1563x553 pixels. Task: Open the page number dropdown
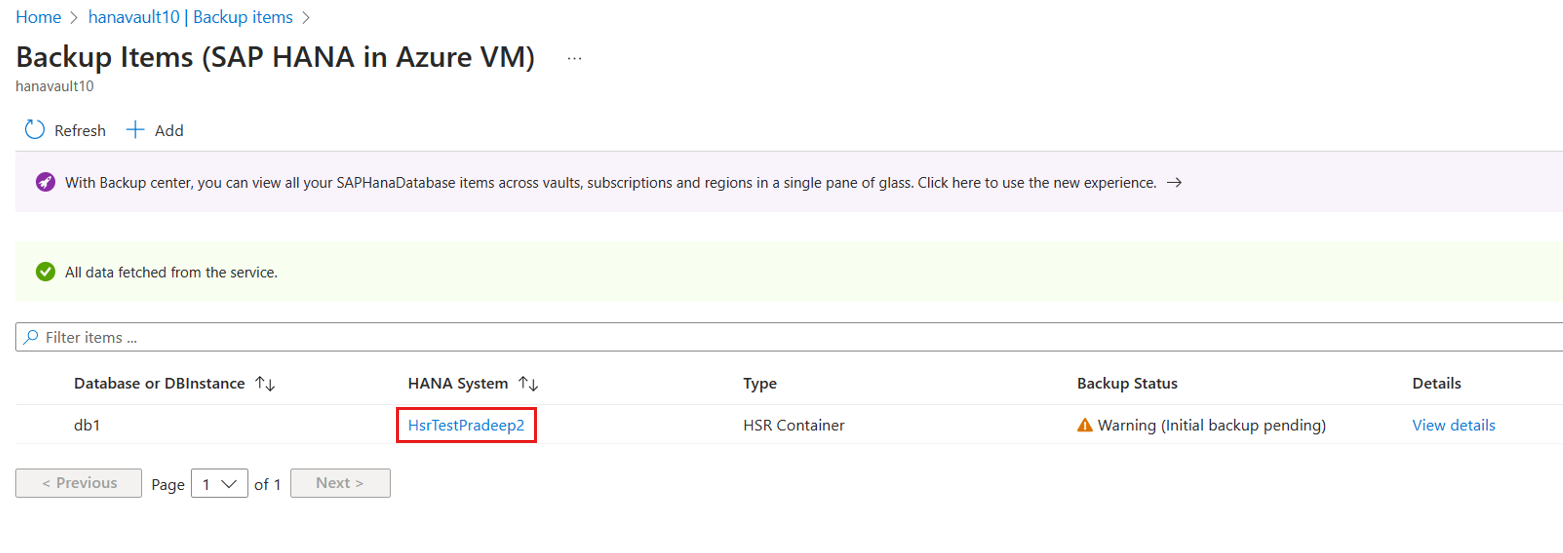coord(220,484)
